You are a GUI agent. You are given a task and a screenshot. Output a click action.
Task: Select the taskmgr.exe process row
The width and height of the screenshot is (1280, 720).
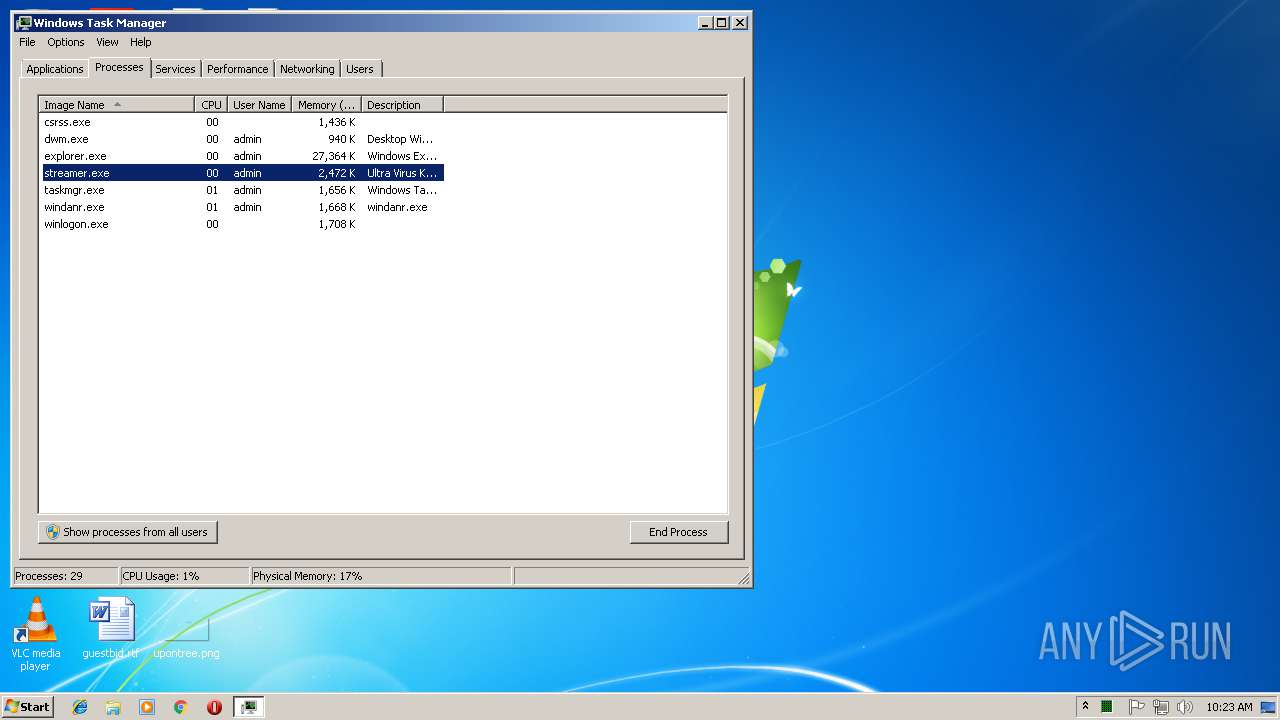[241, 190]
